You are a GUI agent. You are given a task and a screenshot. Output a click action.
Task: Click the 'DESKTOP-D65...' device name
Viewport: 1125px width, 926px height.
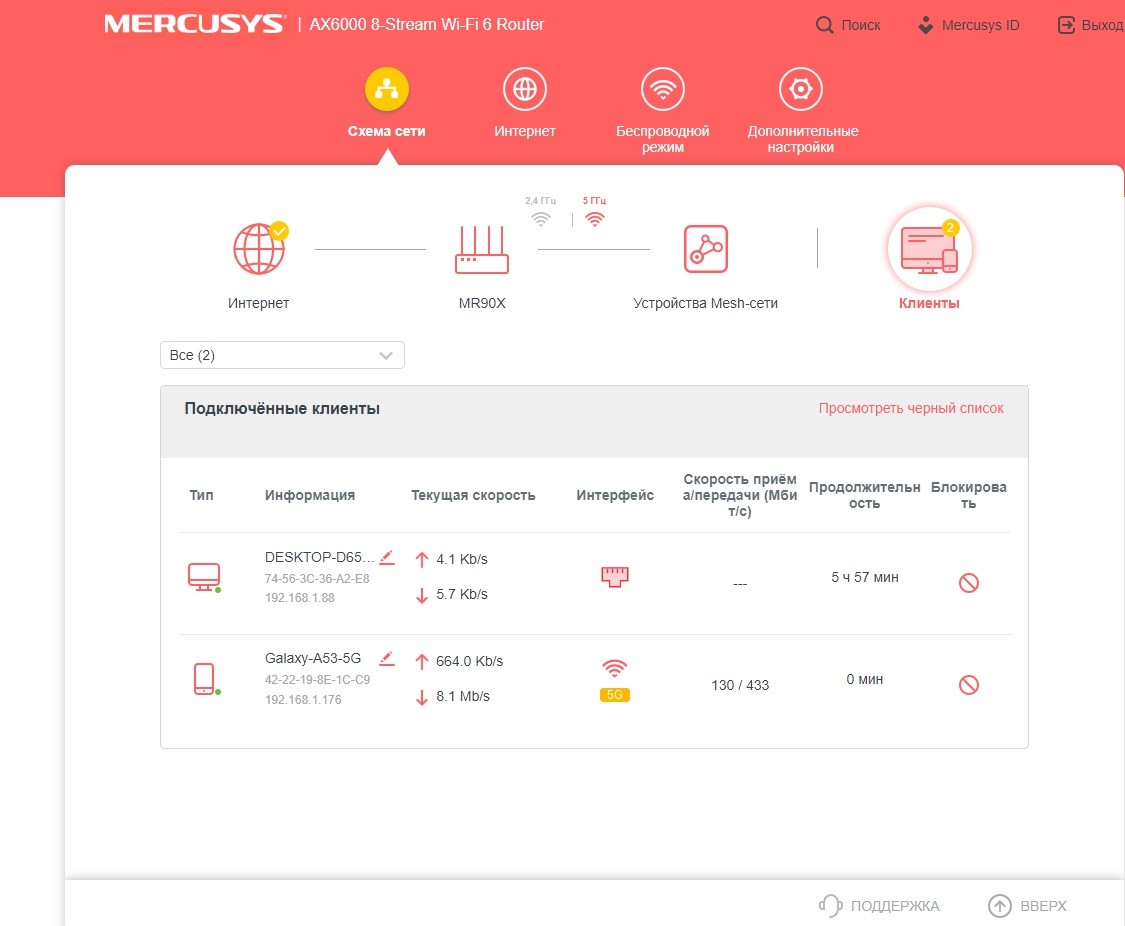tap(319, 557)
